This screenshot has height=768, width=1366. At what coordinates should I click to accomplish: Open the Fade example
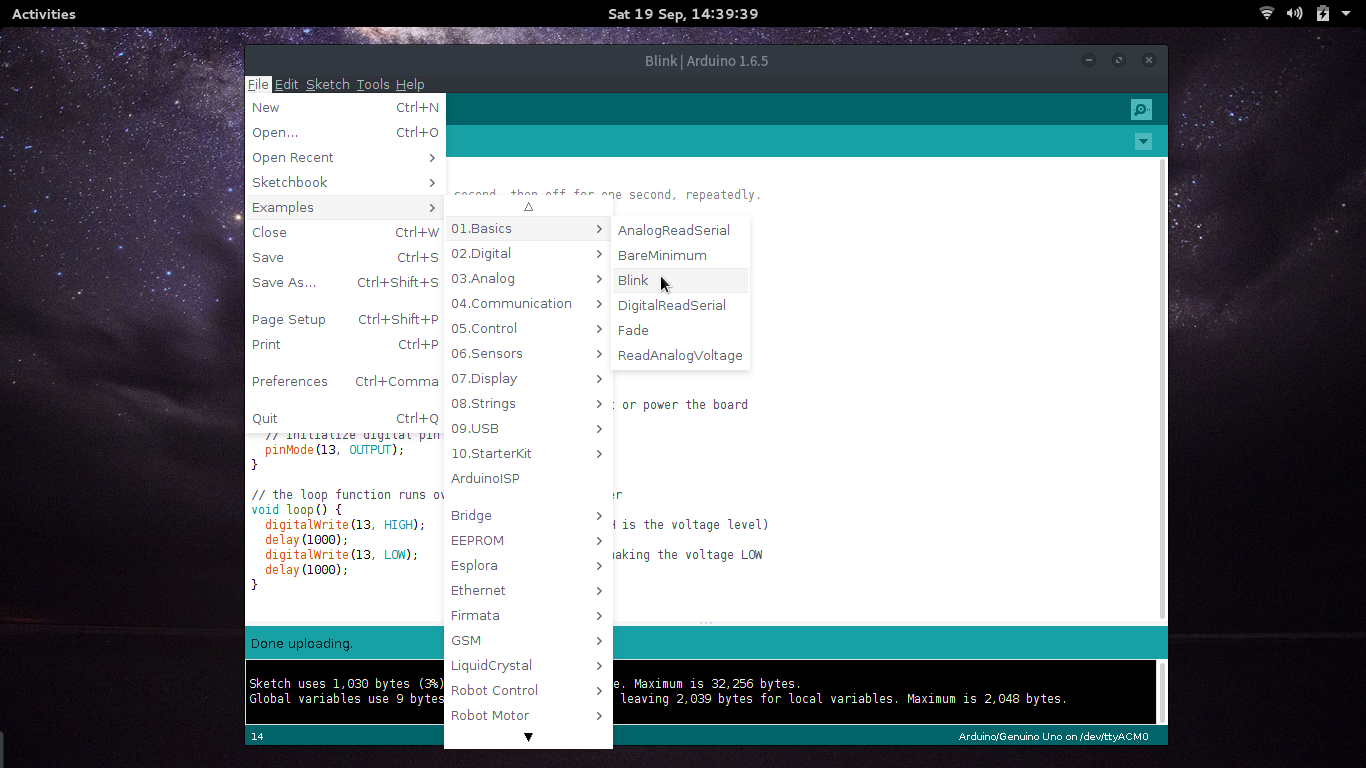(680, 331)
